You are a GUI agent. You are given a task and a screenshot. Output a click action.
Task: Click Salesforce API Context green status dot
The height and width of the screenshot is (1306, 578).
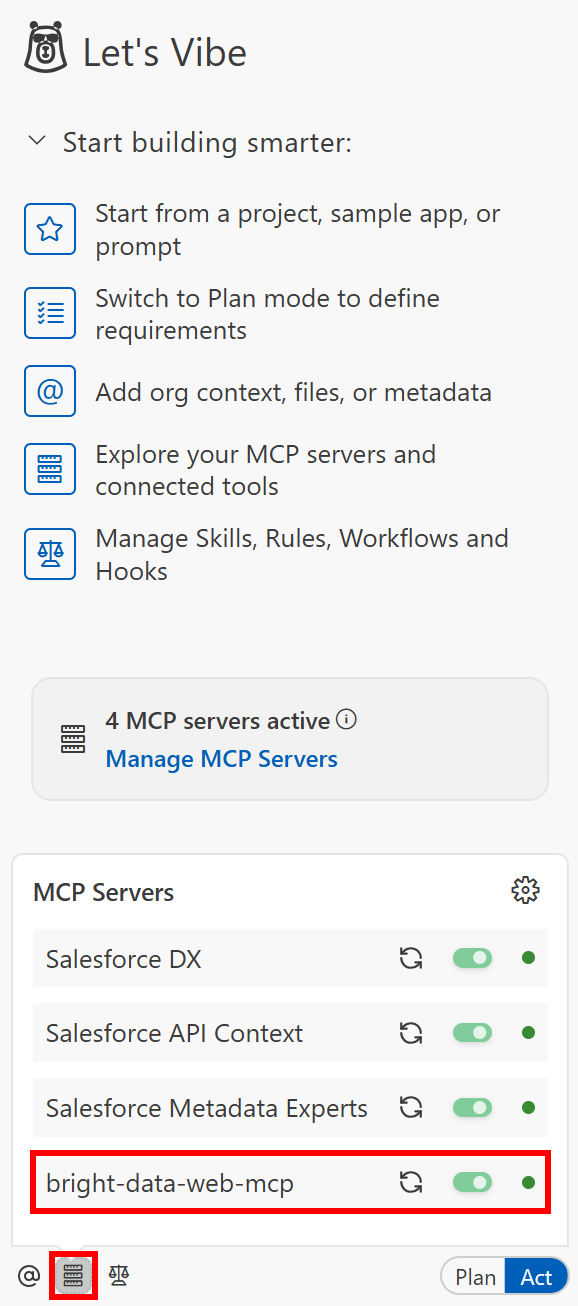[529, 1032]
